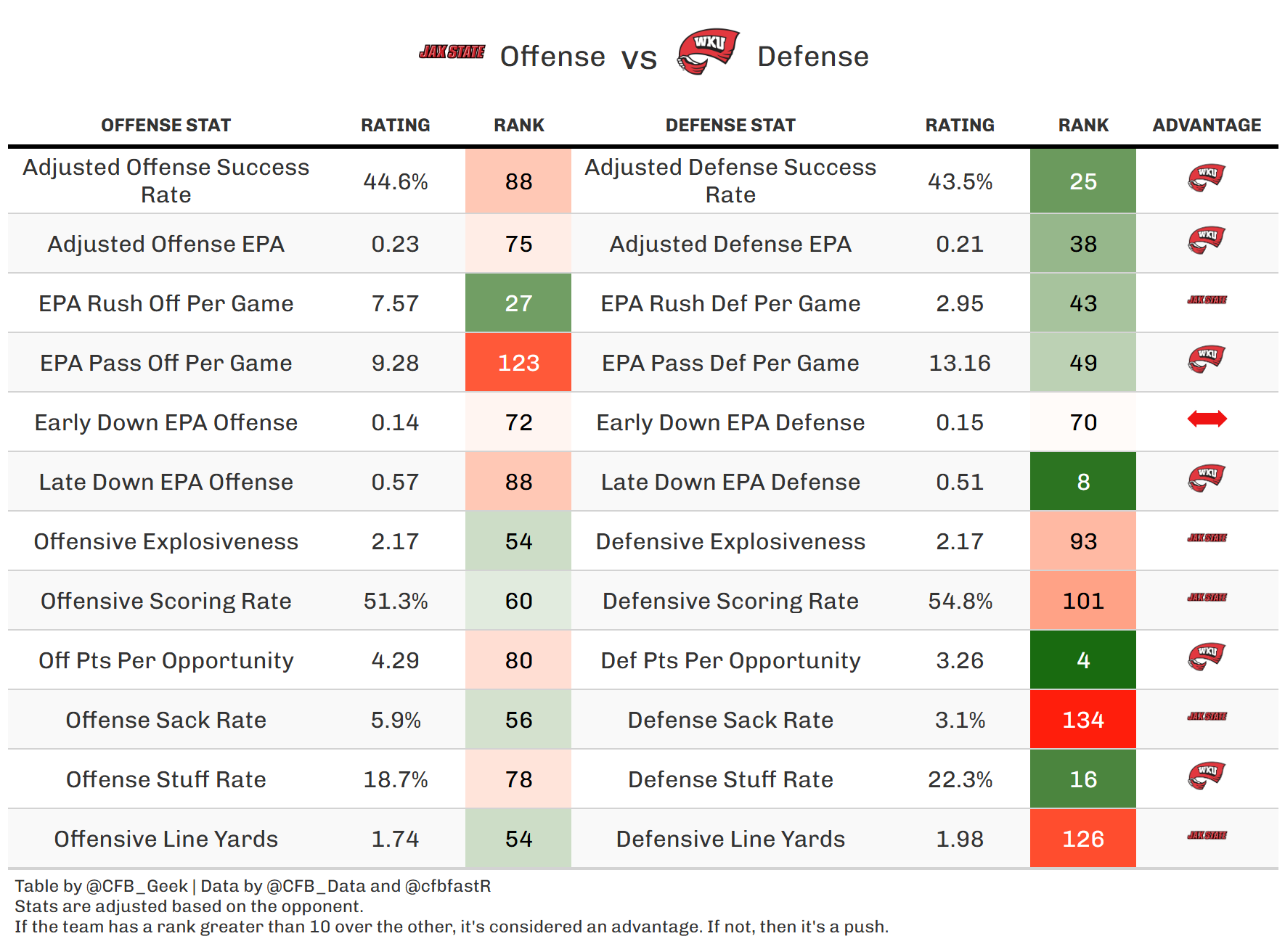The image size is (1285, 952).
Task: Click the @CFB_Geek table credit text
Action: click(136, 886)
